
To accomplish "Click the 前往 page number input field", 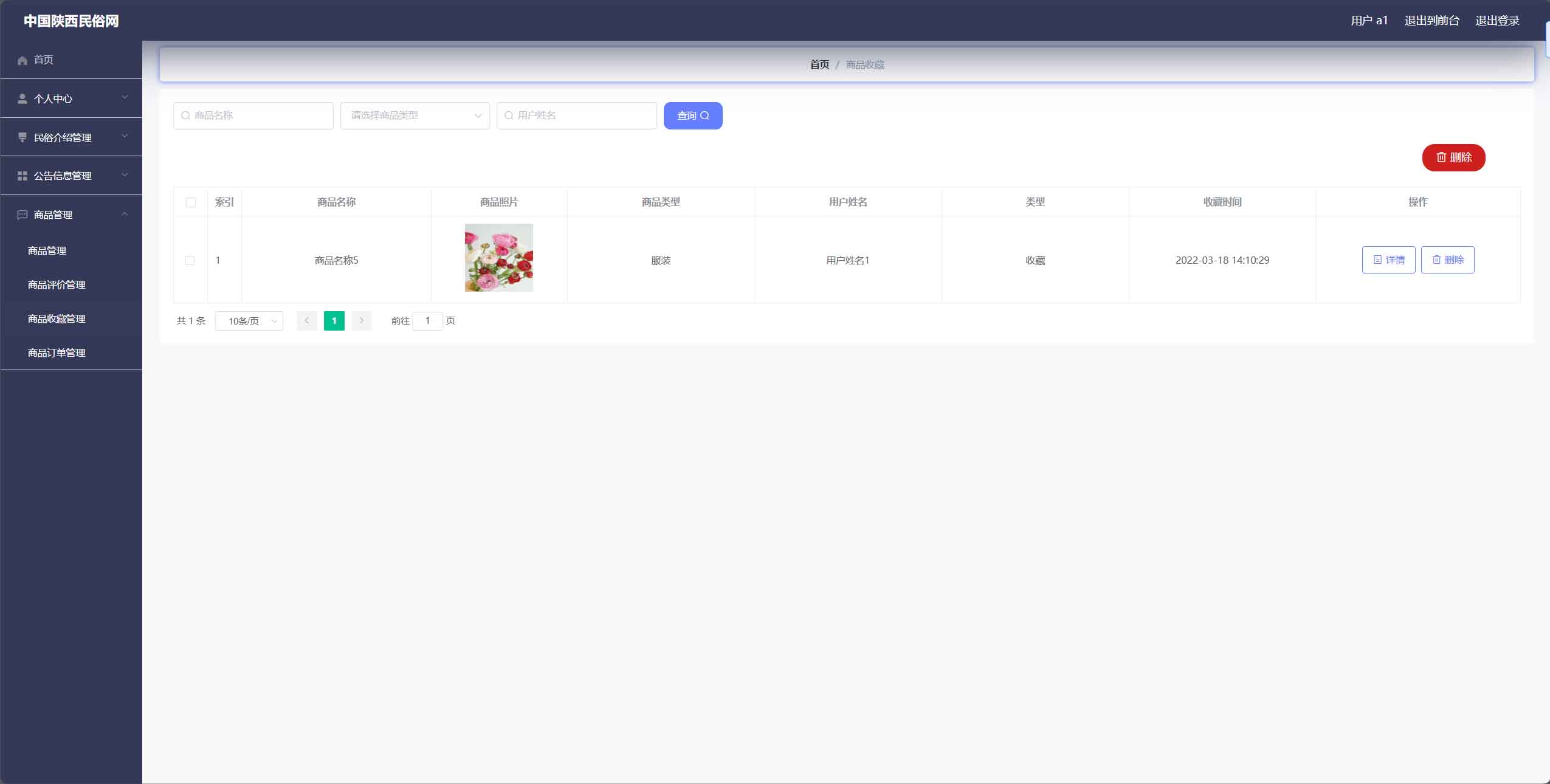I will coord(427,320).
